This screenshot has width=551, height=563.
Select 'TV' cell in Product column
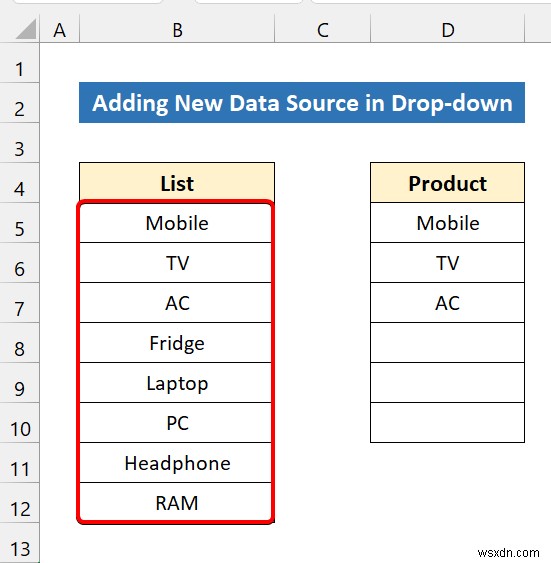pyautogui.click(x=448, y=263)
